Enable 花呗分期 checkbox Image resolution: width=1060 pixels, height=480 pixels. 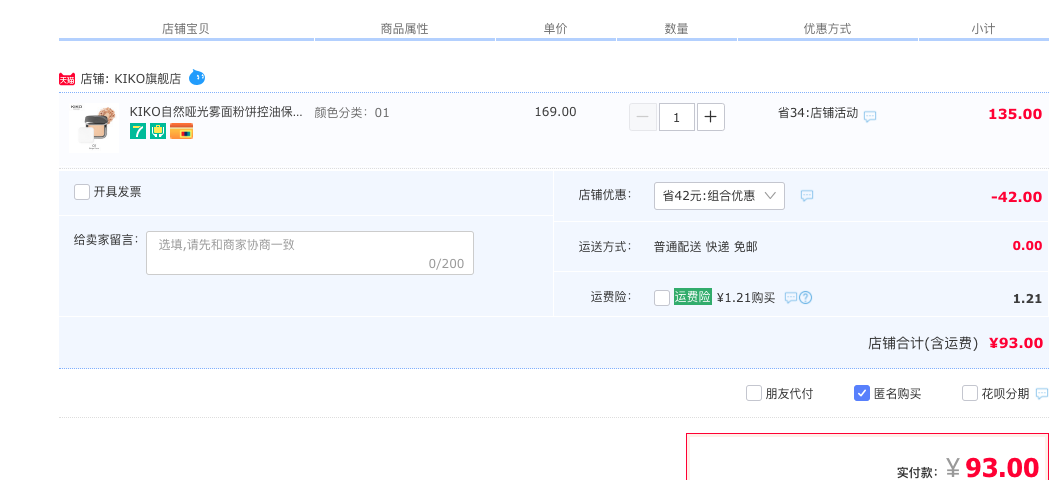click(x=969, y=393)
